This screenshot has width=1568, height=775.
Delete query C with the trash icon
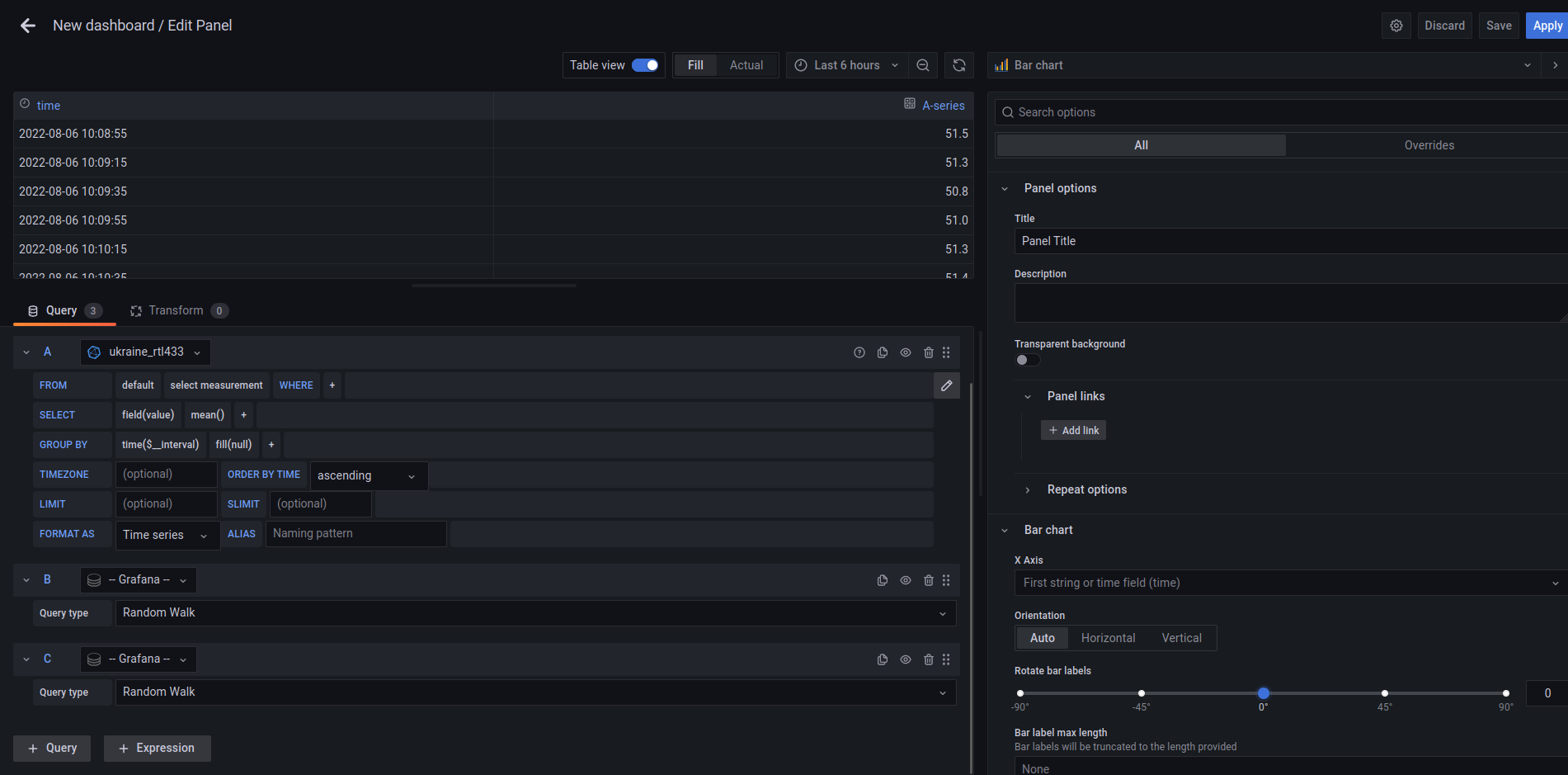[928, 659]
